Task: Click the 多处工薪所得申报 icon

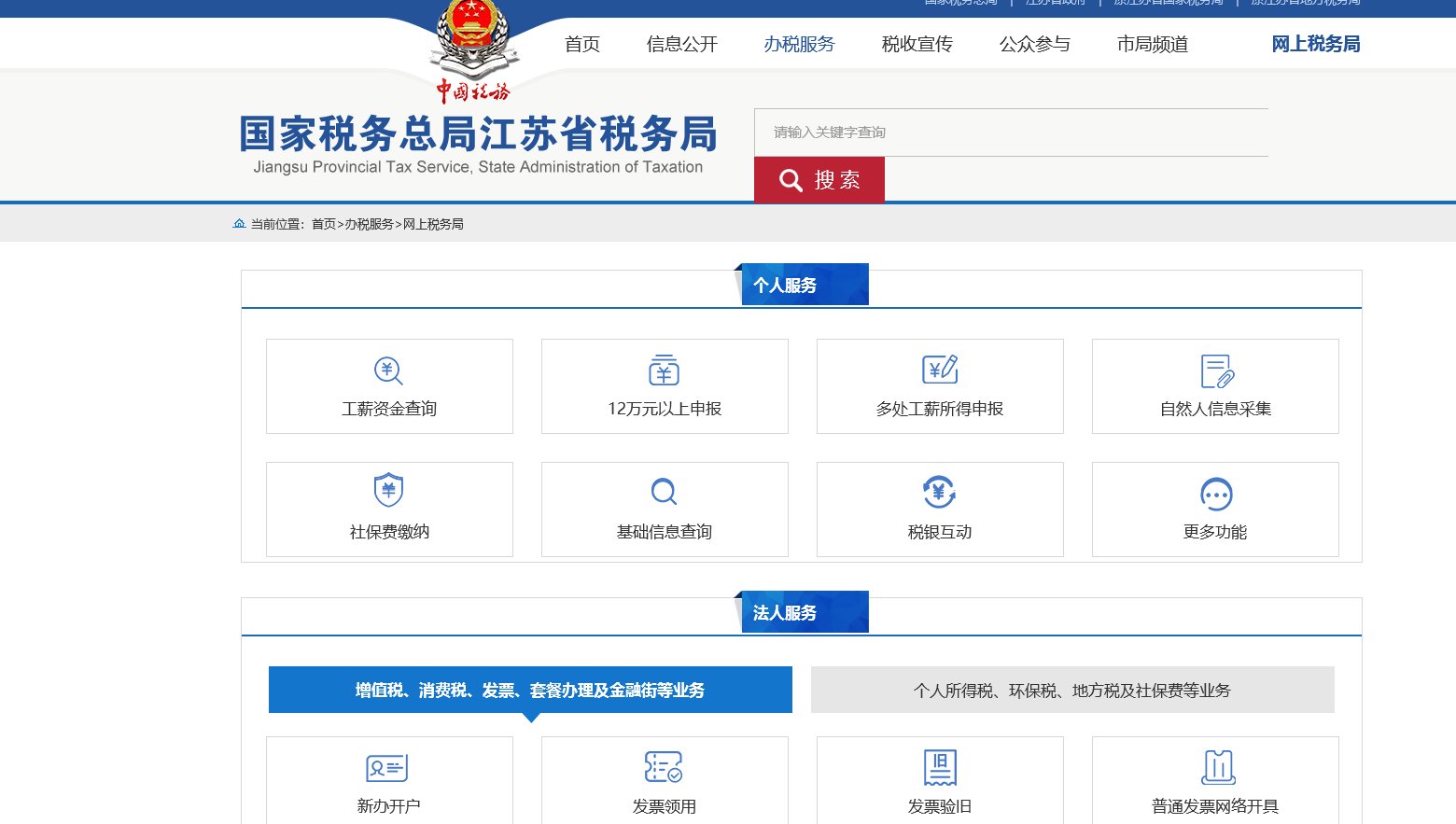Action: (x=939, y=370)
